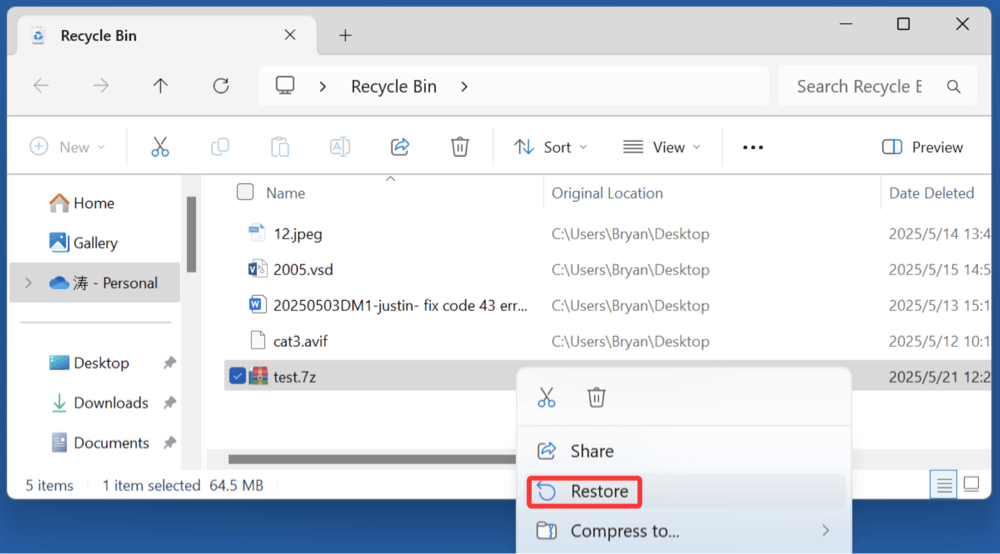This screenshot has height=554, width=1000.
Task: Open Documents in the navigation pane
Action: pyautogui.click(x=99, y=442)
